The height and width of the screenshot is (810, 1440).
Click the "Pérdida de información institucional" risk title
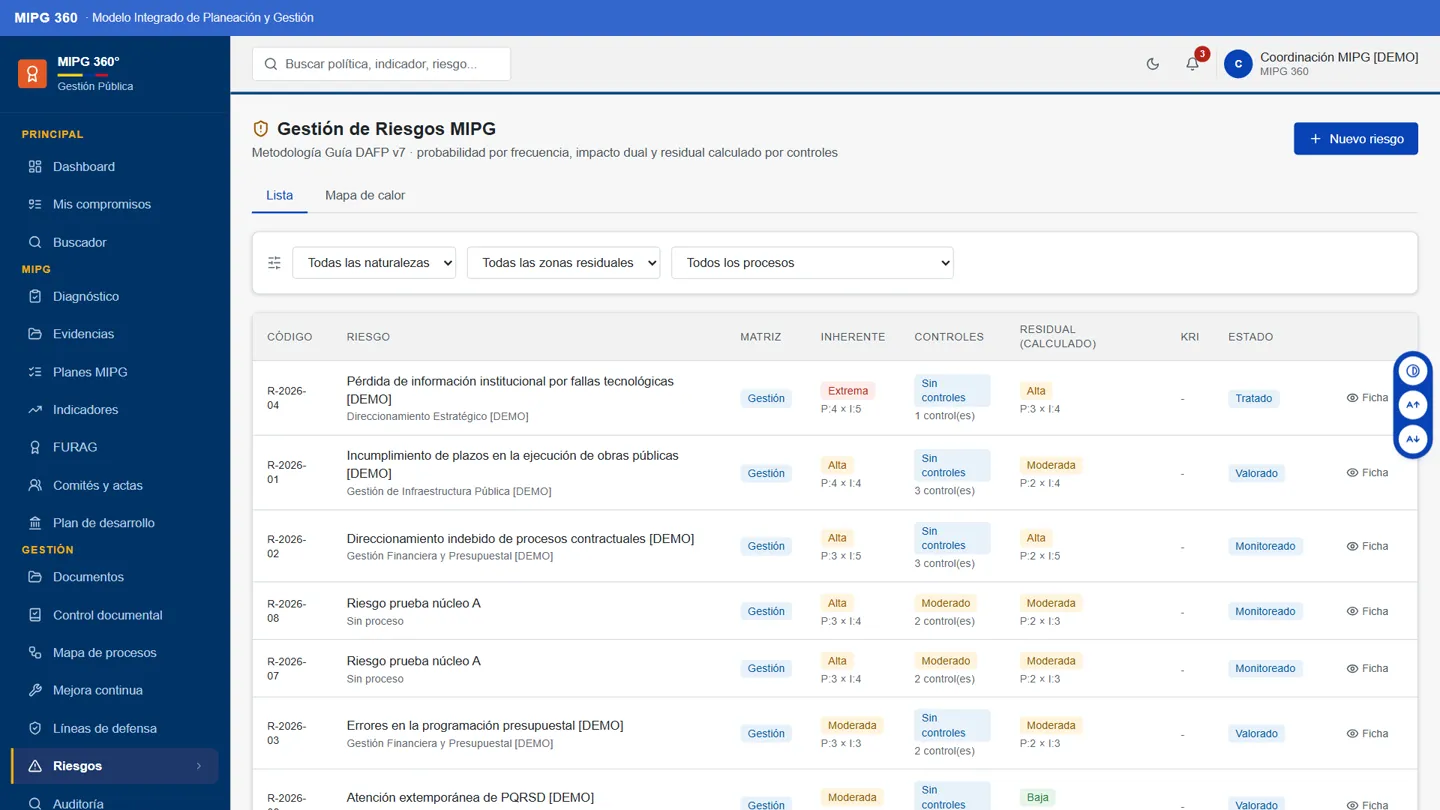[510, 390]
